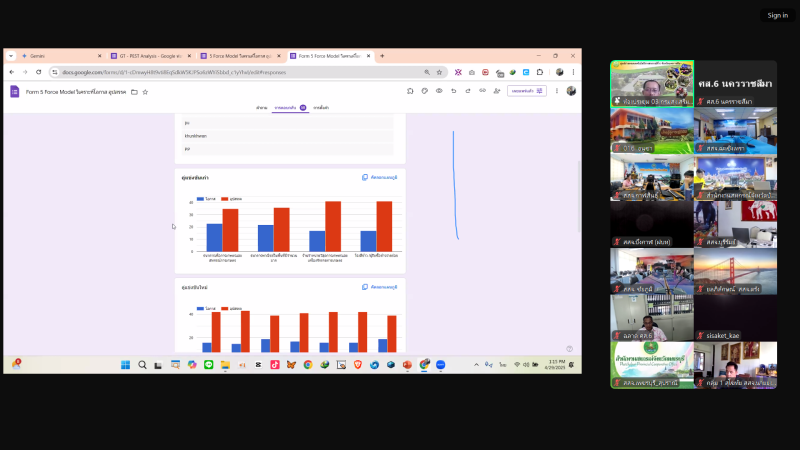Click the Google account avatar in Forms
Image resolution: width=800 pixels, height=450 pixels.
571,91
